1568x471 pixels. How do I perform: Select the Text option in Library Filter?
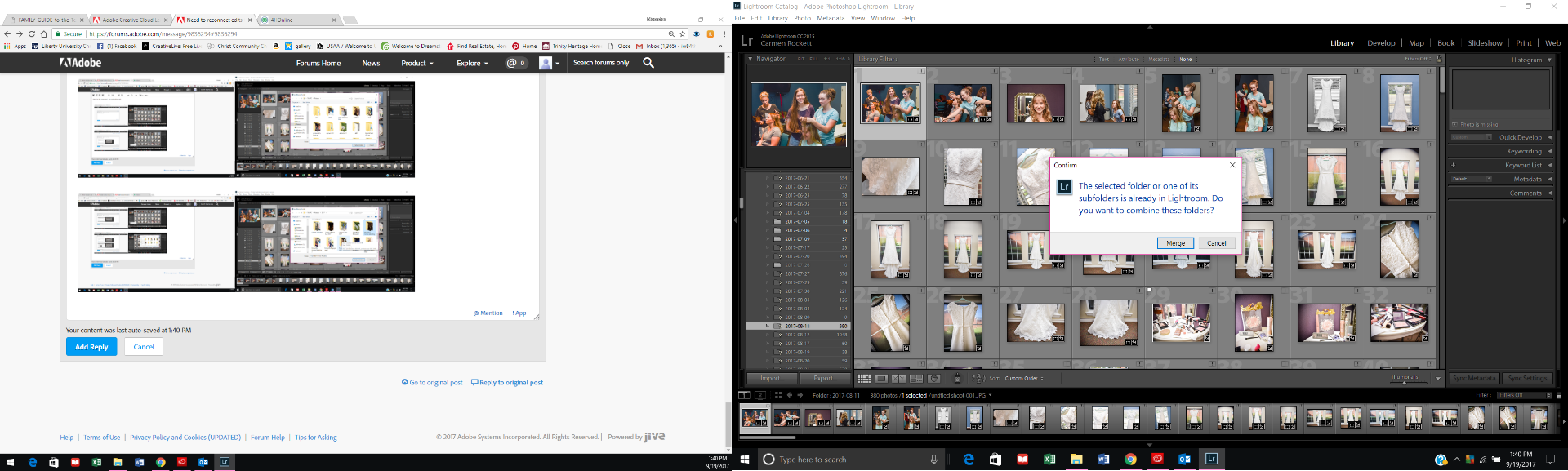pos(1104,60)
